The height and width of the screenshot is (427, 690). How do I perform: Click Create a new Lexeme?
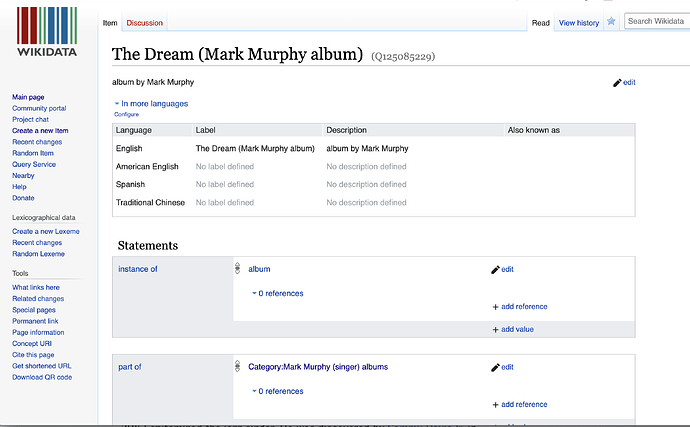click(x=46, y=231)
